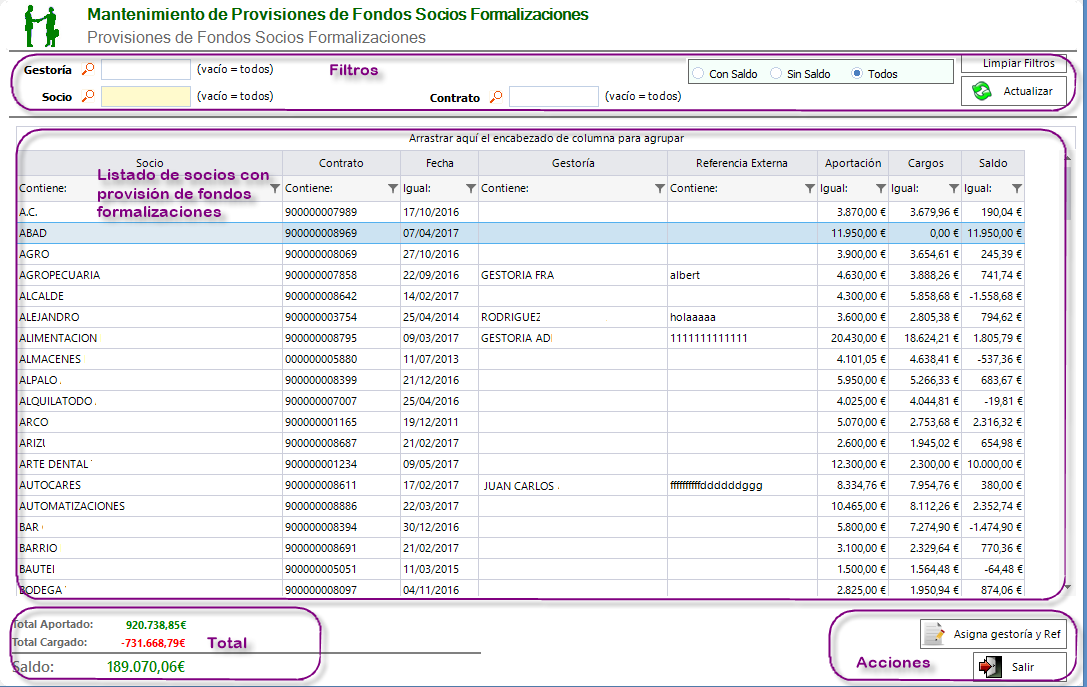Select the ARTE DENTAL socio row
This screenshot has height=687, width=1087.
tap(521, 464)
